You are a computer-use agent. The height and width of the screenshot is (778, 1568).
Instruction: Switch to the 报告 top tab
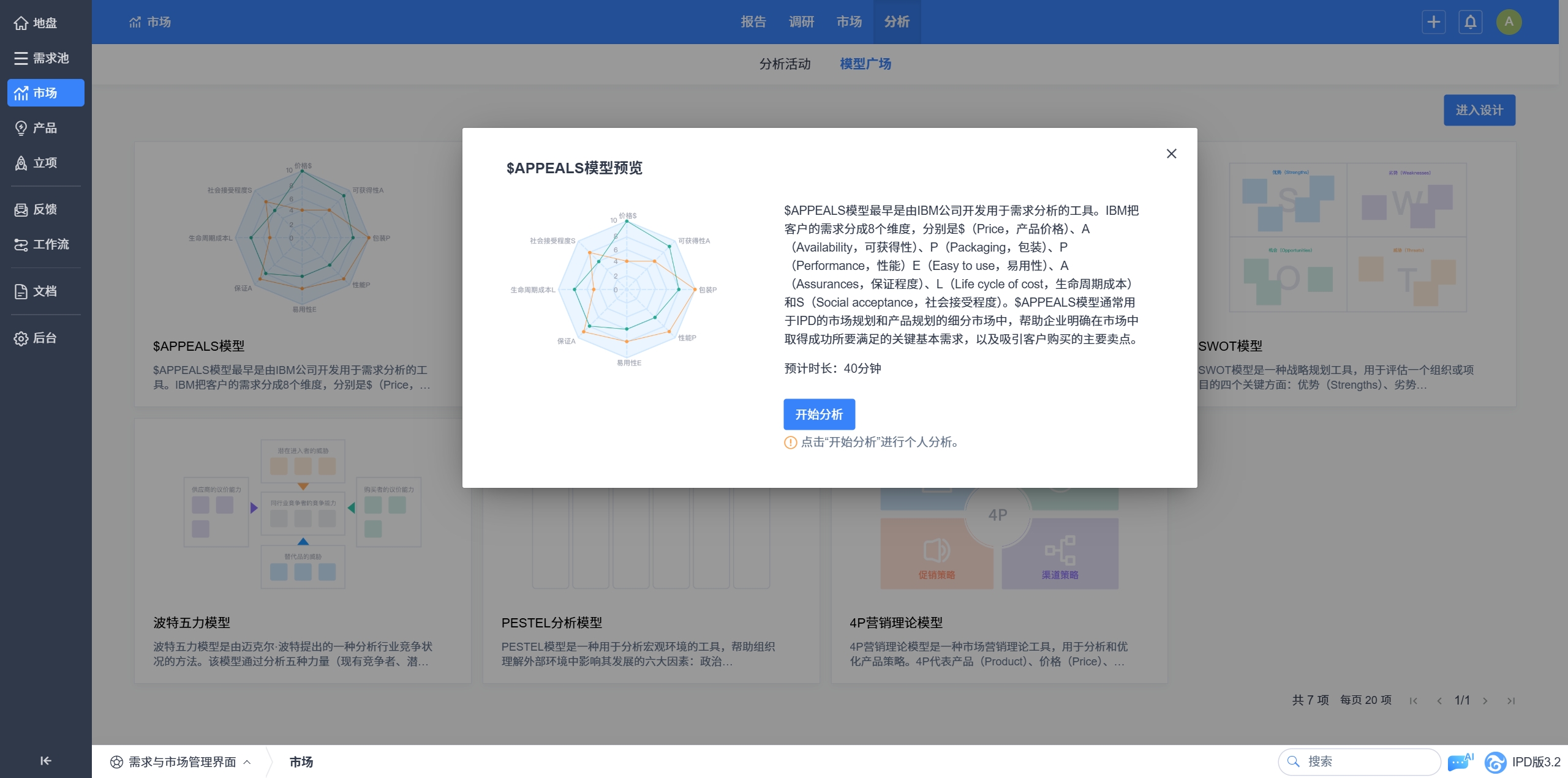tap(753, 22)
